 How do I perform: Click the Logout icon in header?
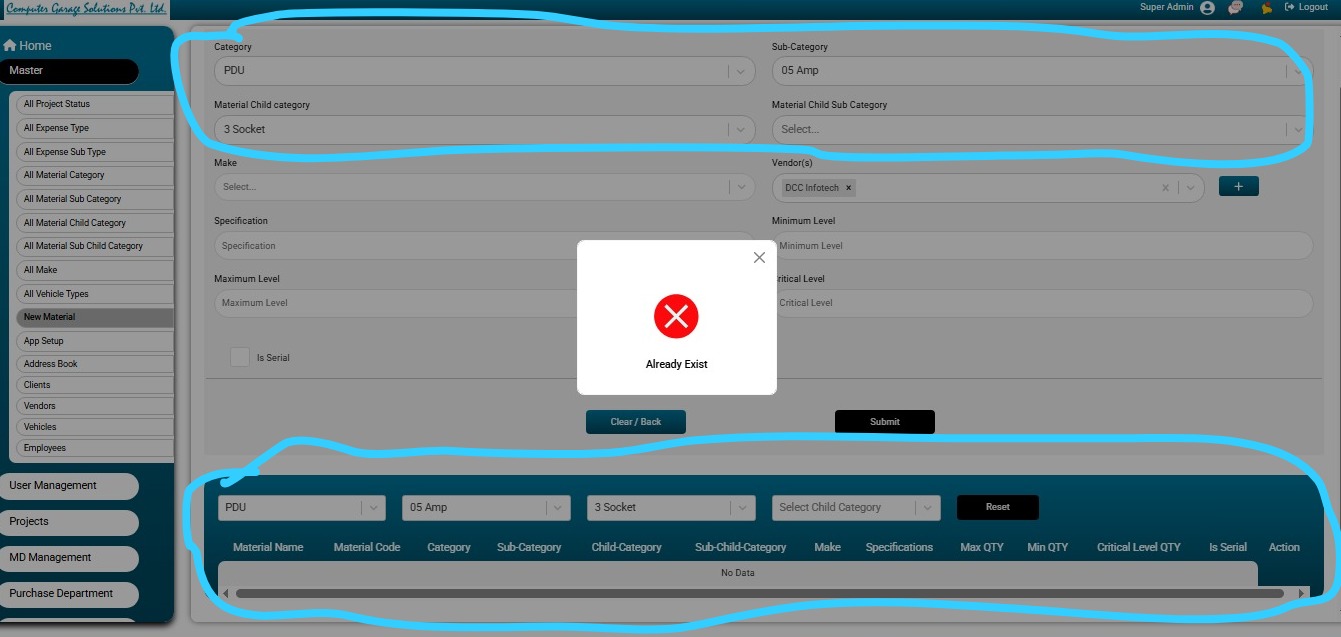1290,8
